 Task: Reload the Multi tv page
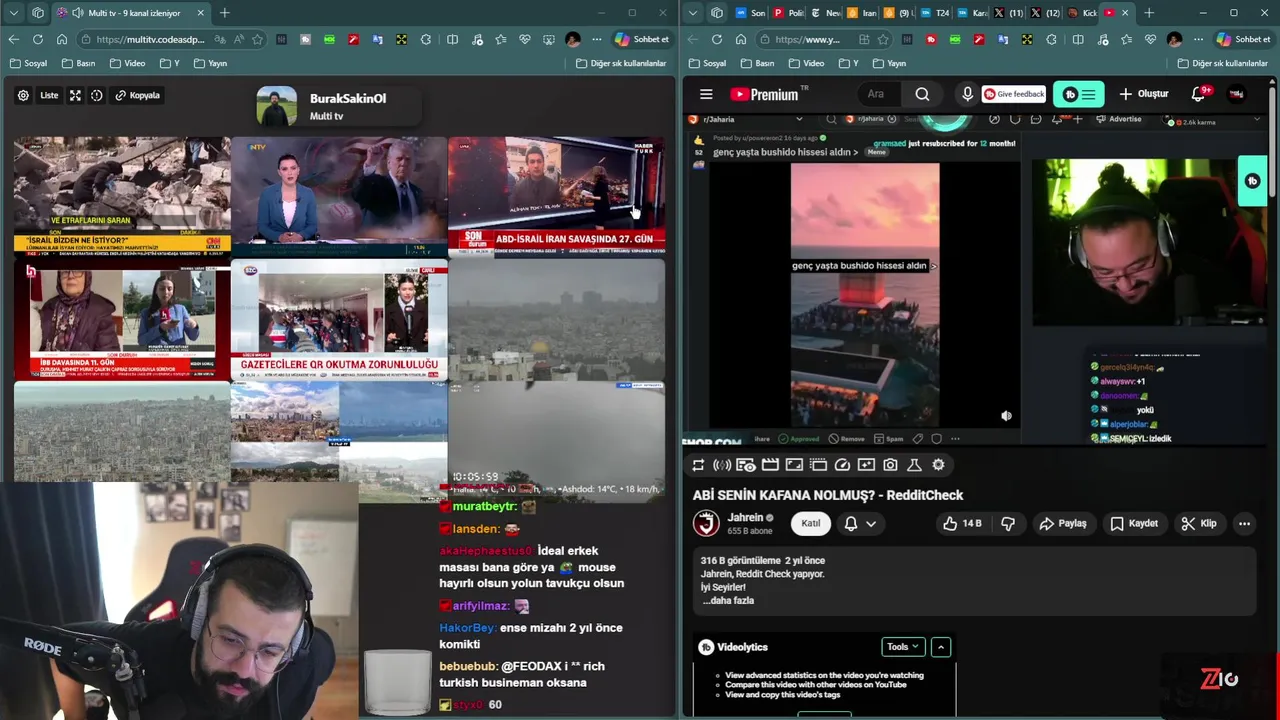37,39
